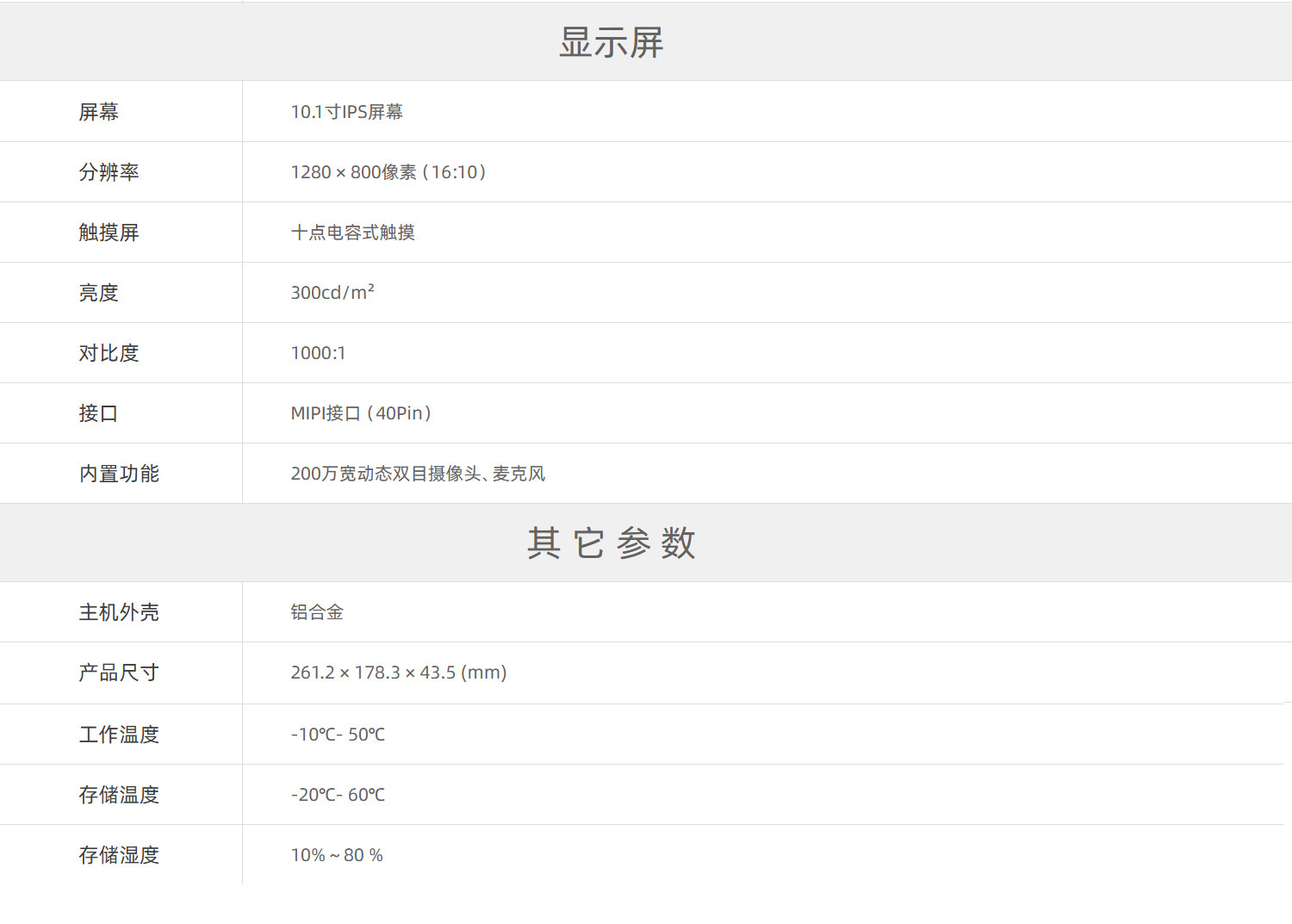Click the -20℃- 60℃ storage temperature value
This screenshot has height=924, width=1292.
[338, 795]
